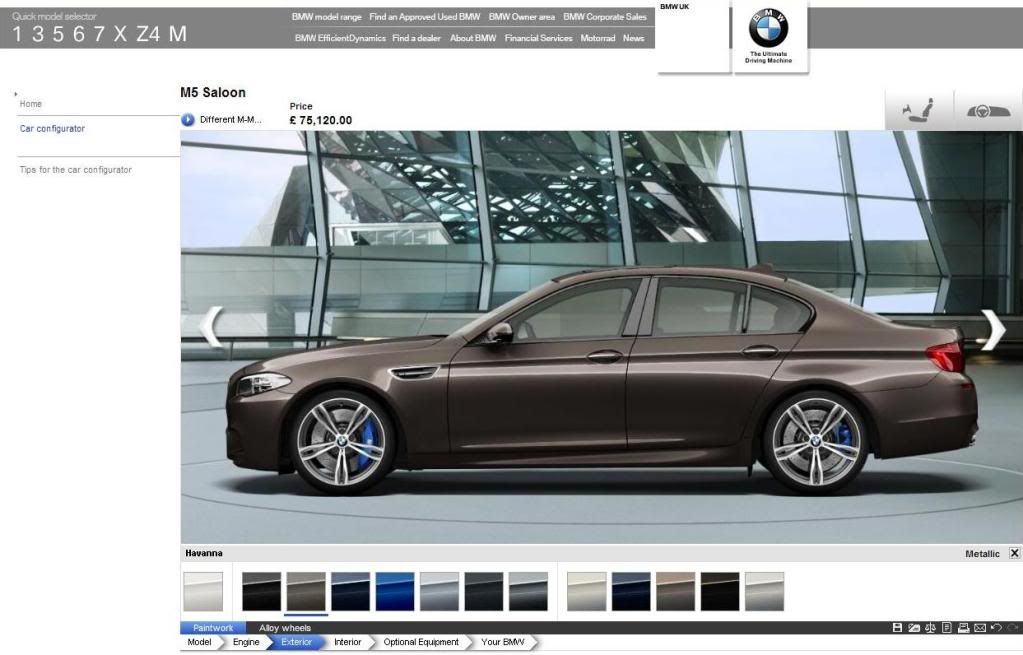Open Car configurator in the sidebar
Image resolution: width=1023 pixels, height=655 pixels.
coord(52,129)
